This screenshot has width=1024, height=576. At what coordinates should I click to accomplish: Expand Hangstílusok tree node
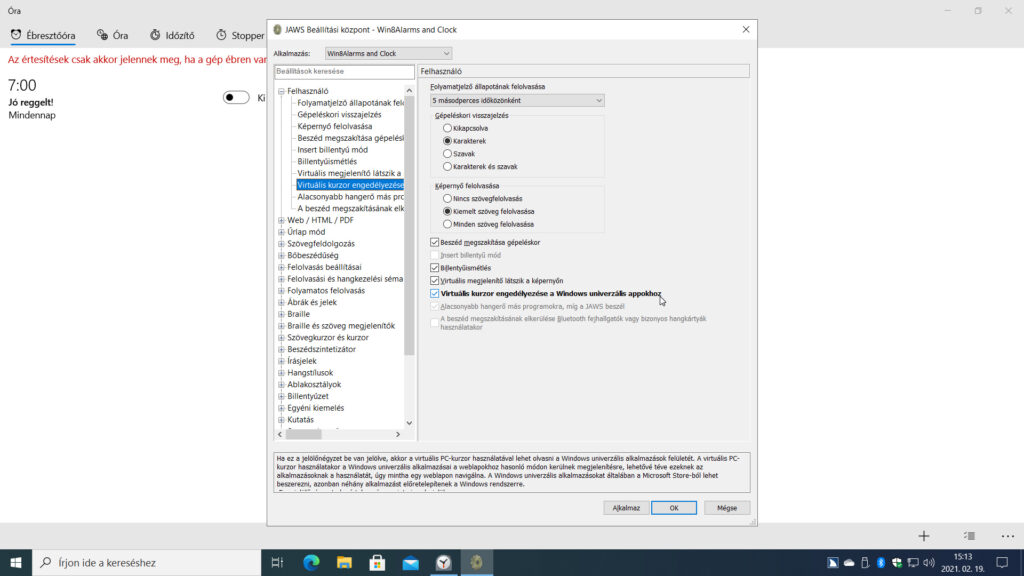click(281, 373)
